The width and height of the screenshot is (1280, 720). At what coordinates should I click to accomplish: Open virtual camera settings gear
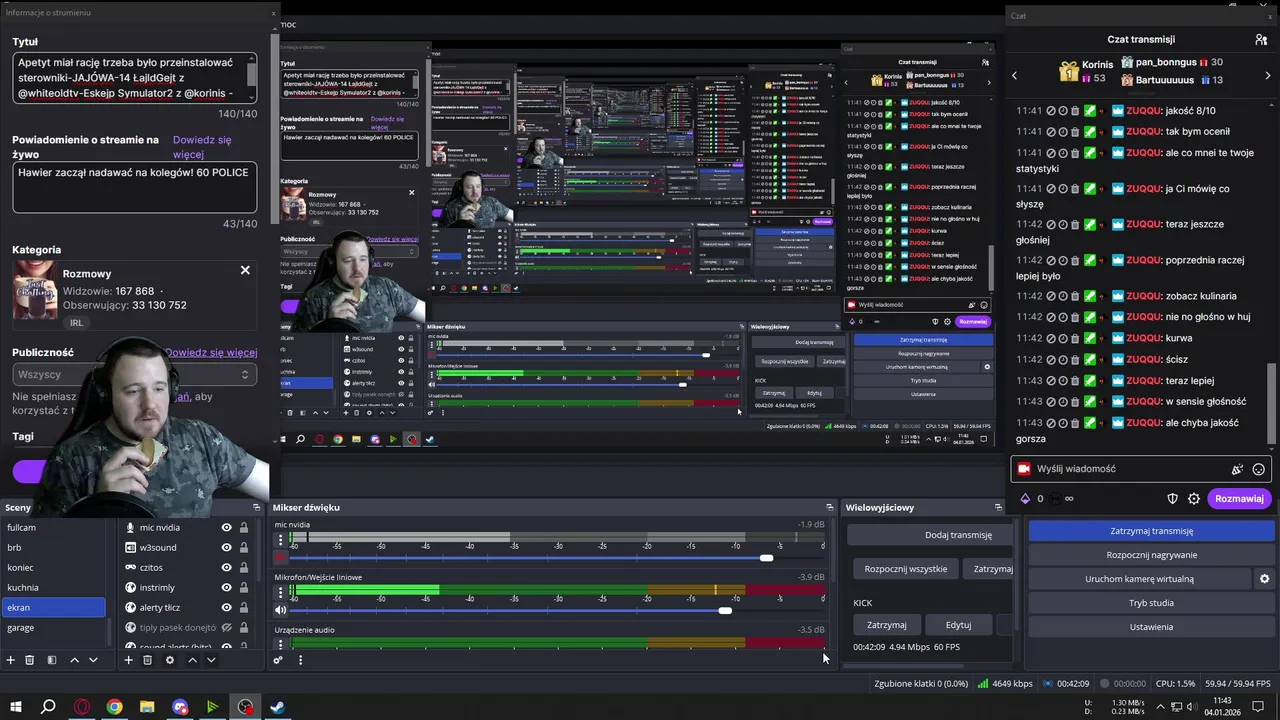pyautogui.click(x=1264, y=579)
